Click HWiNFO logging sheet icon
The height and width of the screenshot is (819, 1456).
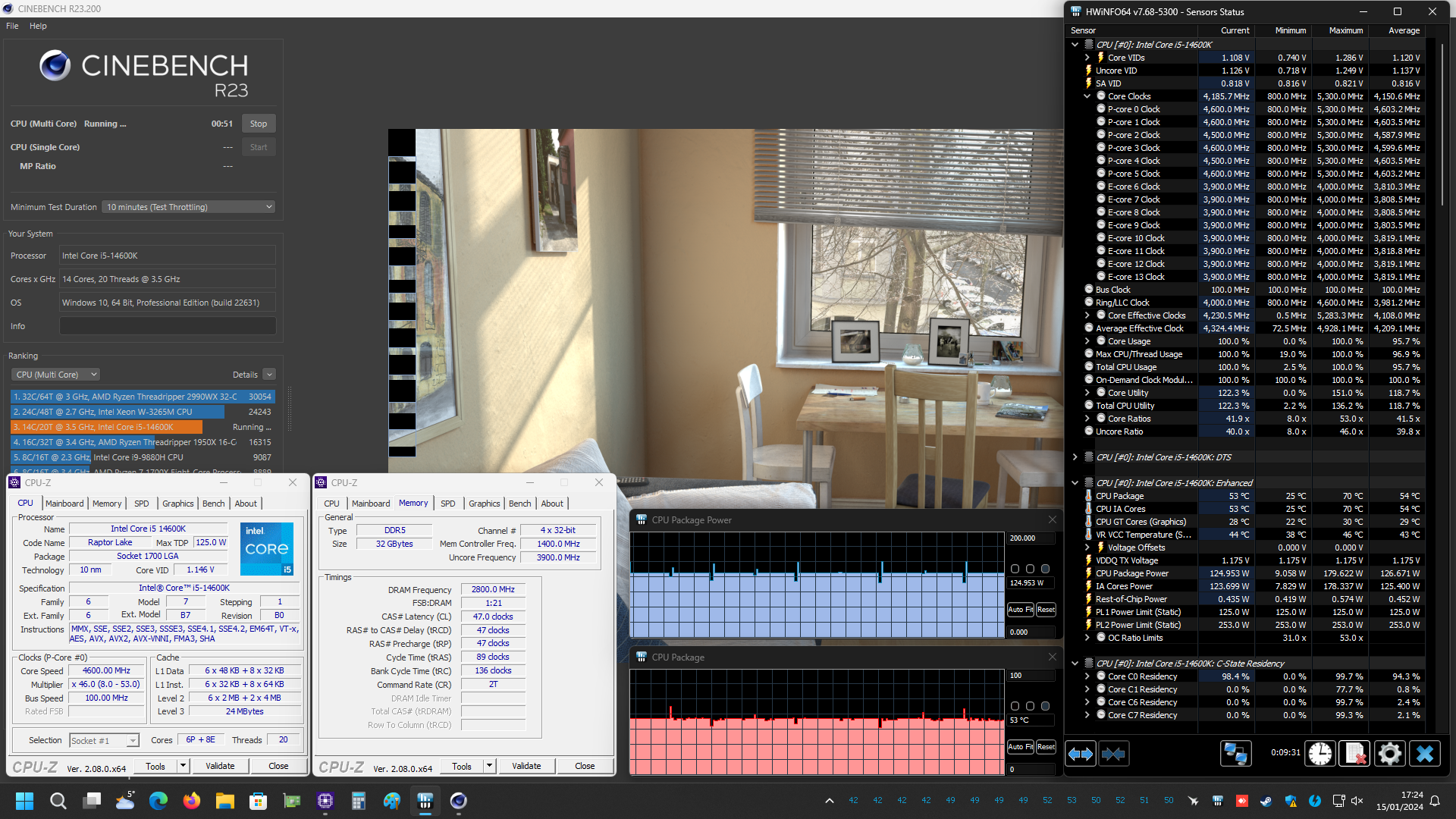(x=1354, y=754)
